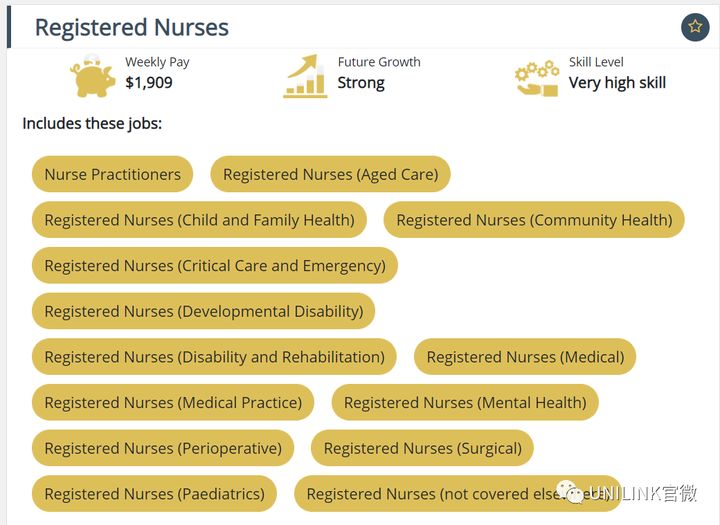Image resolution: width=720 pixels, height=525 pixels.
Task: Select Registered Nurses (Aged Care) tag
Action: click(x=331, y=174)
